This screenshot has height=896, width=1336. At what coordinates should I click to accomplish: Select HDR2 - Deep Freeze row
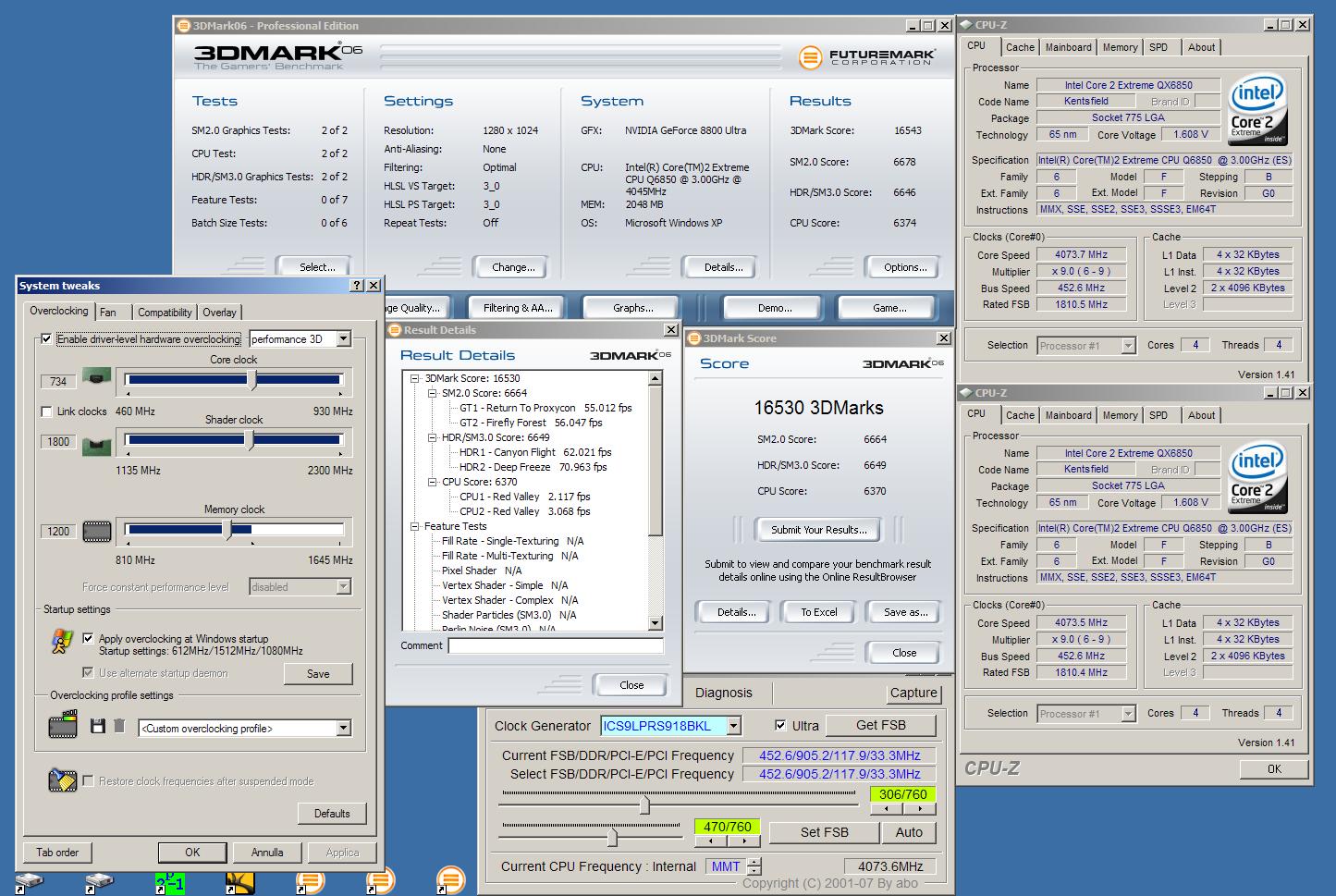533,467
